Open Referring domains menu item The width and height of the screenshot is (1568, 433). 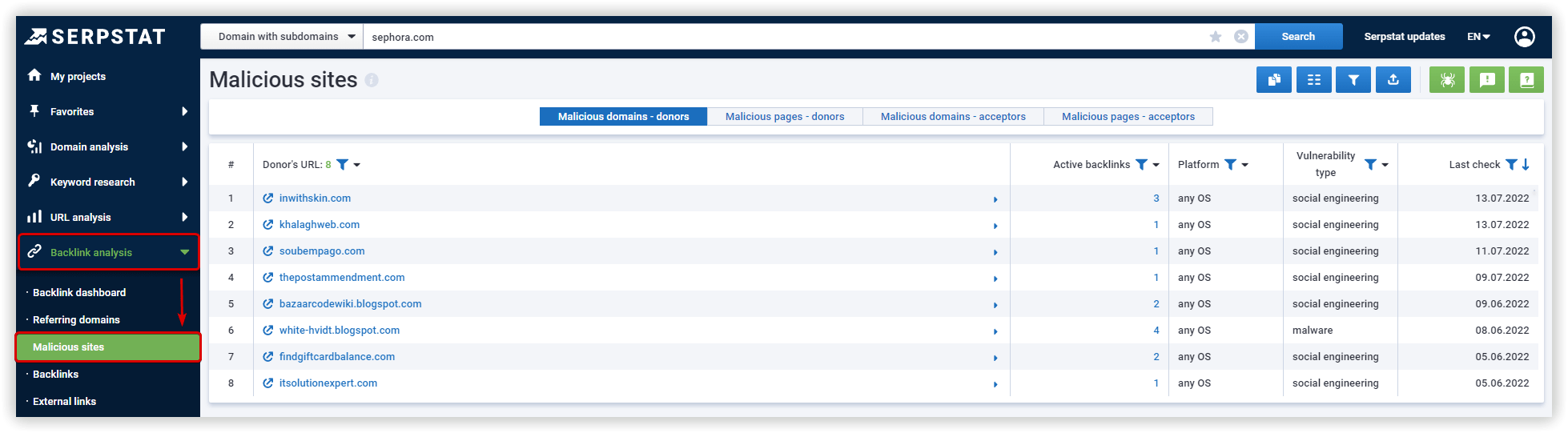76,319
